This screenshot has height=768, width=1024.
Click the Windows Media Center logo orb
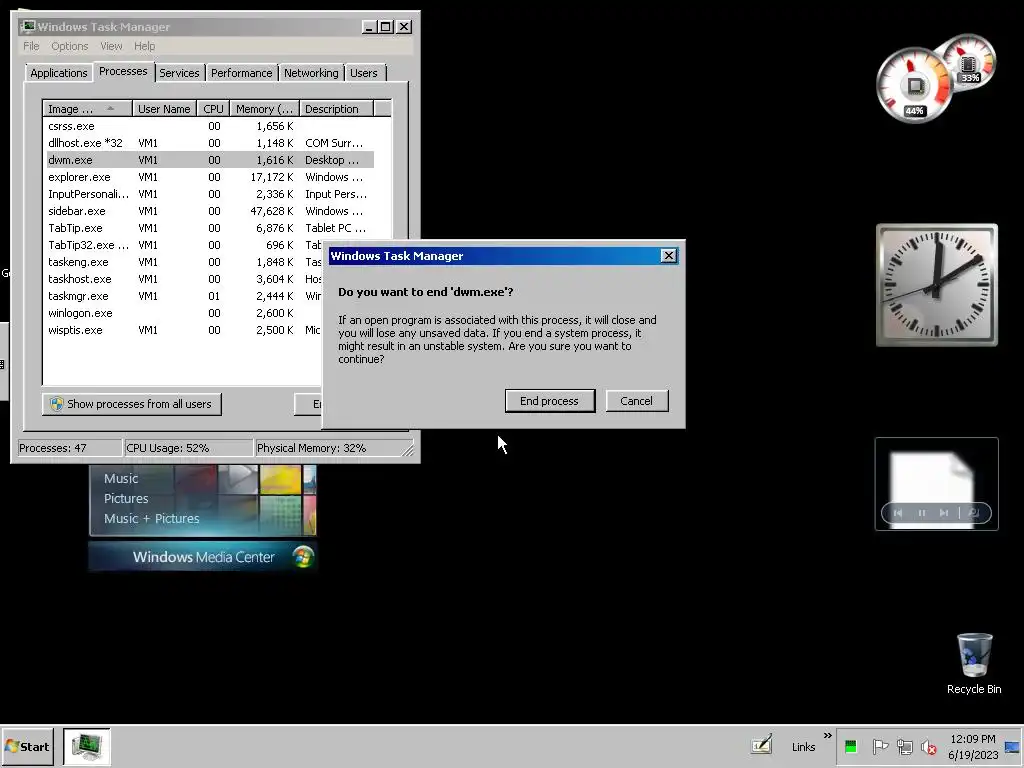(302, 556)
